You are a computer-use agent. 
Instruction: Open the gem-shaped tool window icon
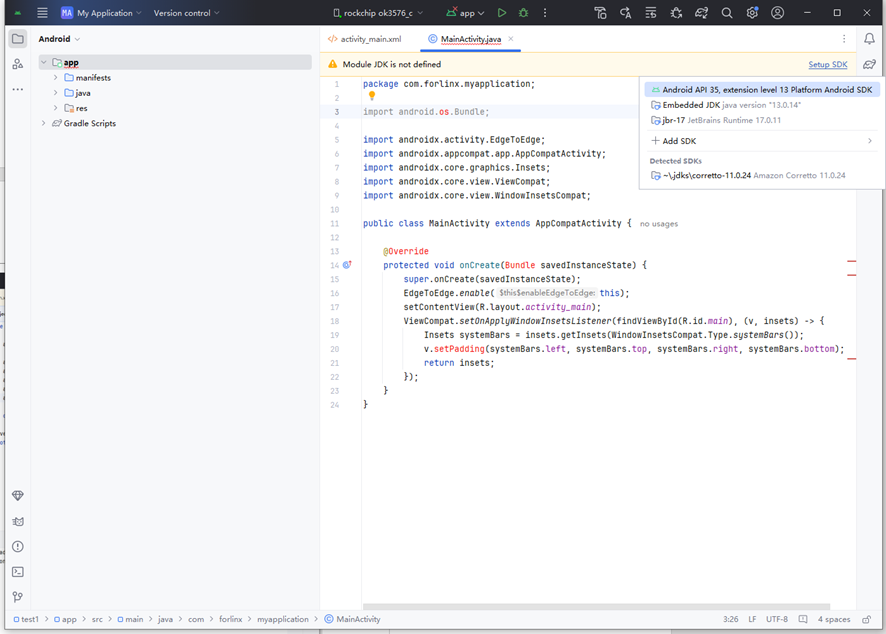coord(18,496)
